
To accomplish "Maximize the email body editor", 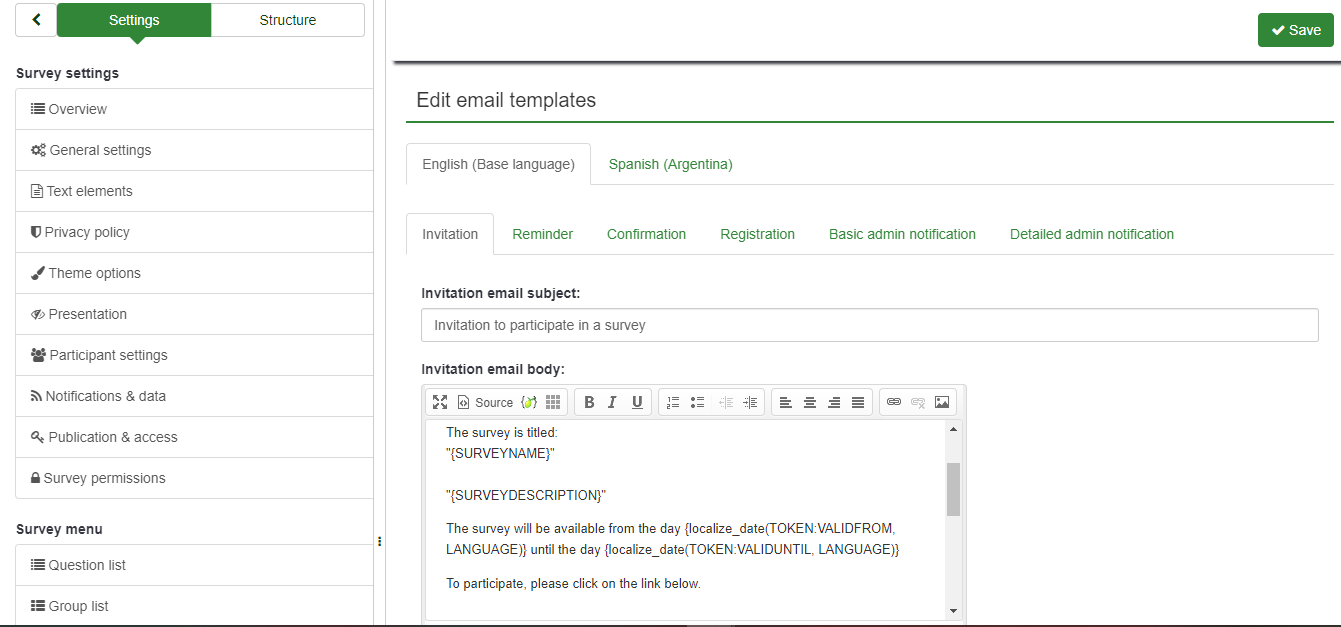I will (x=440, y=402).
